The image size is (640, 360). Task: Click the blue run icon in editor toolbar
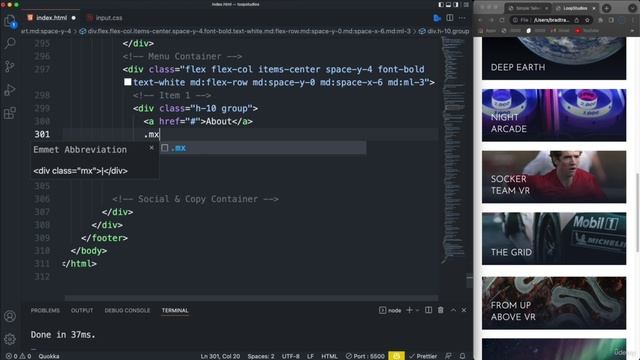[437, 18]
